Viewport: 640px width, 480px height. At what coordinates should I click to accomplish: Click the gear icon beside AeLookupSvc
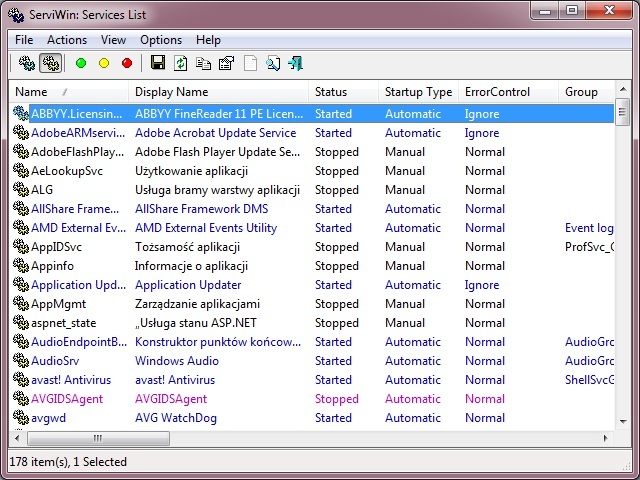click(x=20, y=170)
